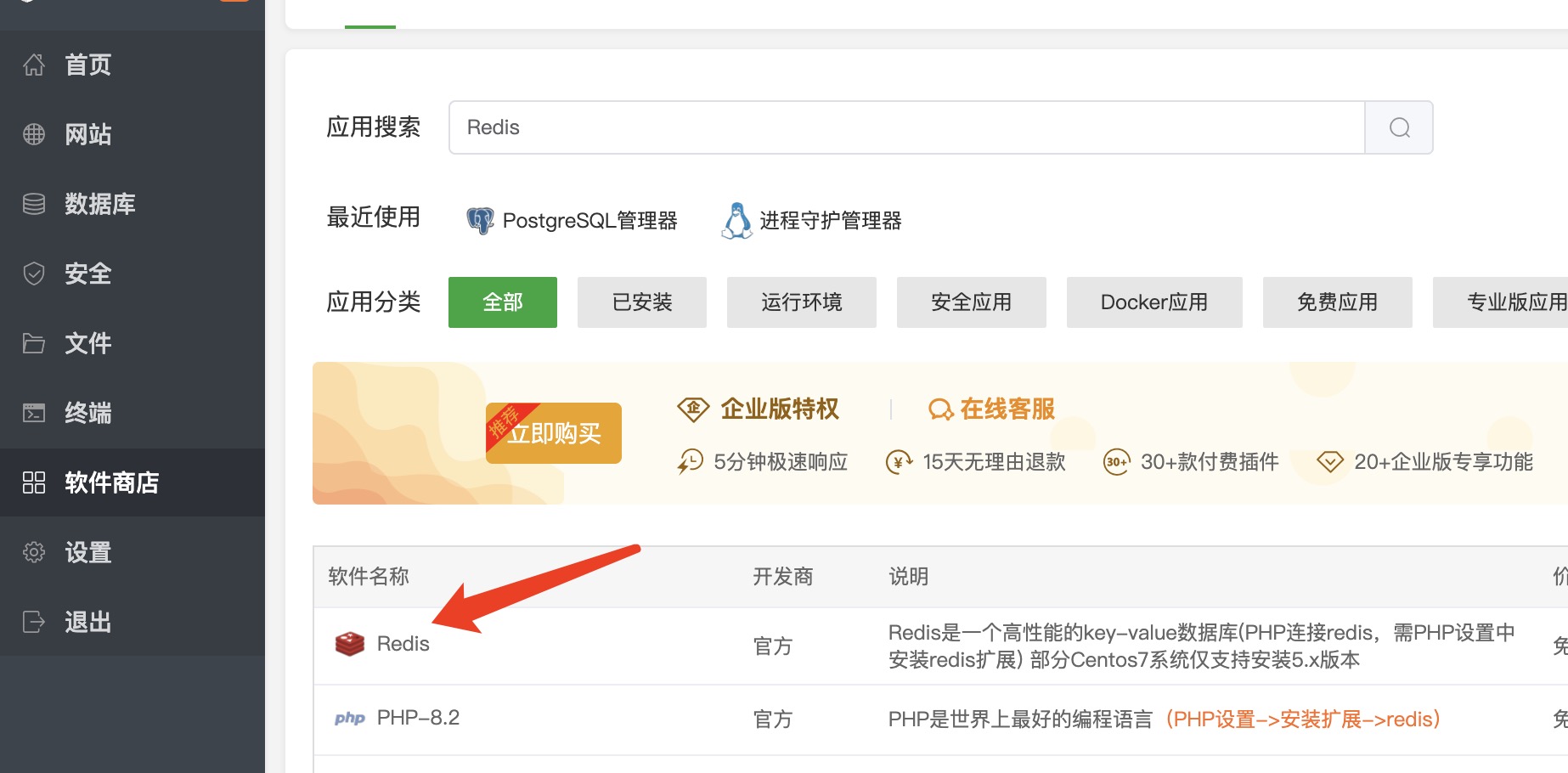Click the PHP-8.2 software name

pos(418,718)
